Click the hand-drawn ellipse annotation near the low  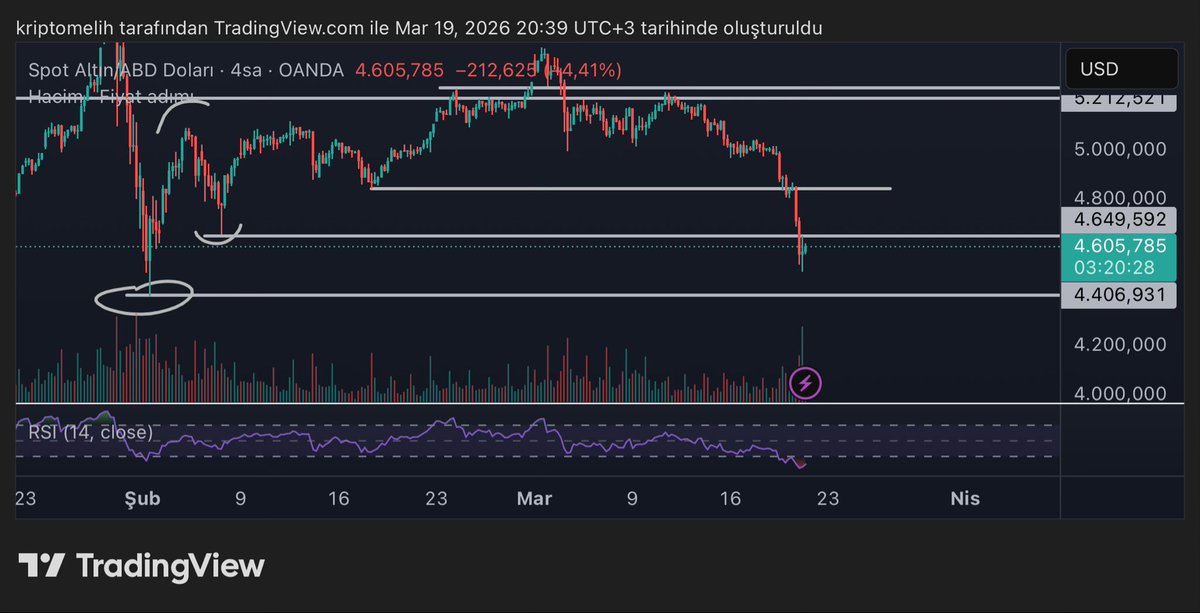click(x=143, y=296)
